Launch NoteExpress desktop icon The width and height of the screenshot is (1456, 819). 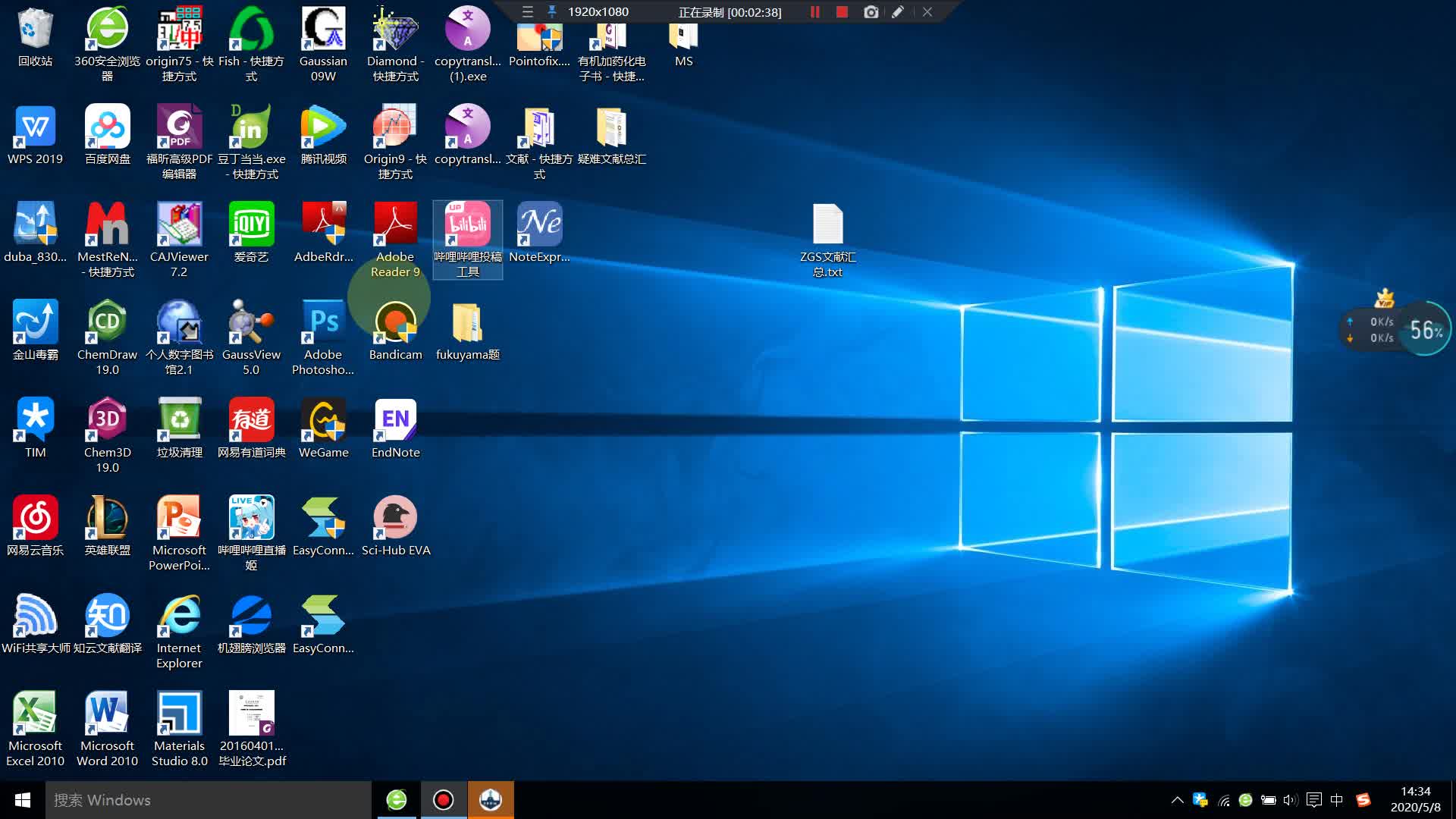click(x=539, y=224)
